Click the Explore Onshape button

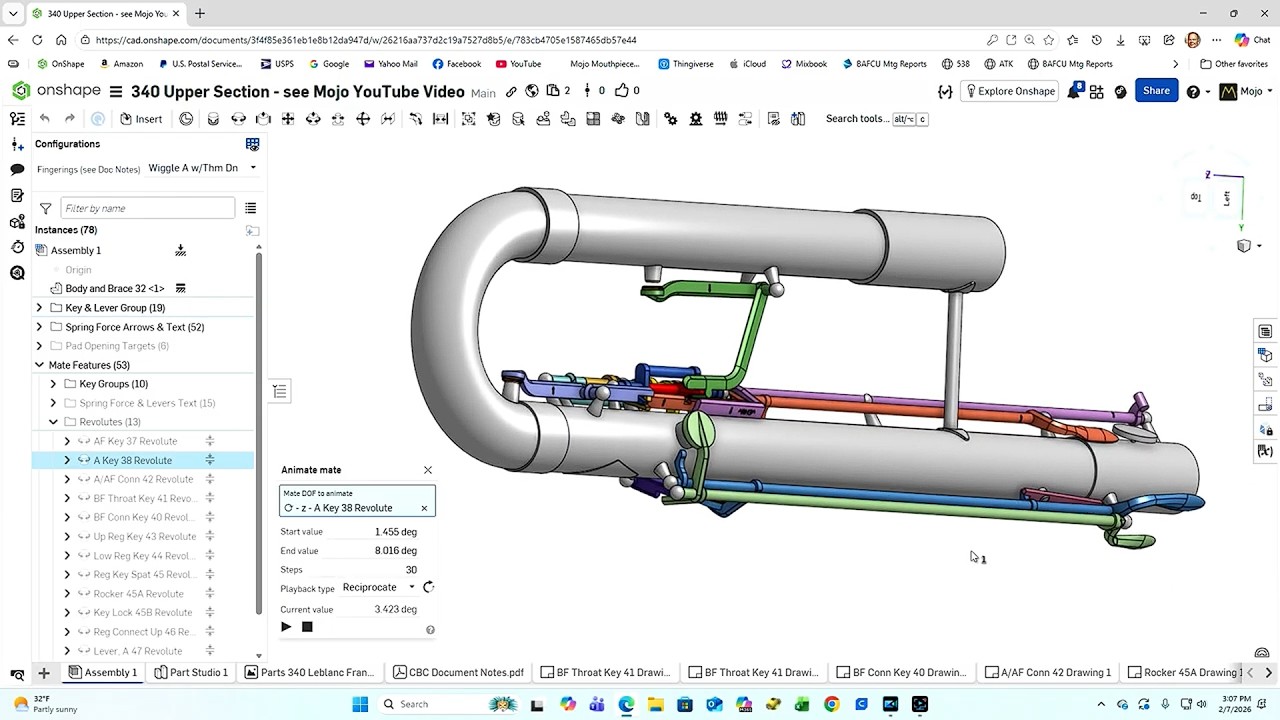[1009, 91]
